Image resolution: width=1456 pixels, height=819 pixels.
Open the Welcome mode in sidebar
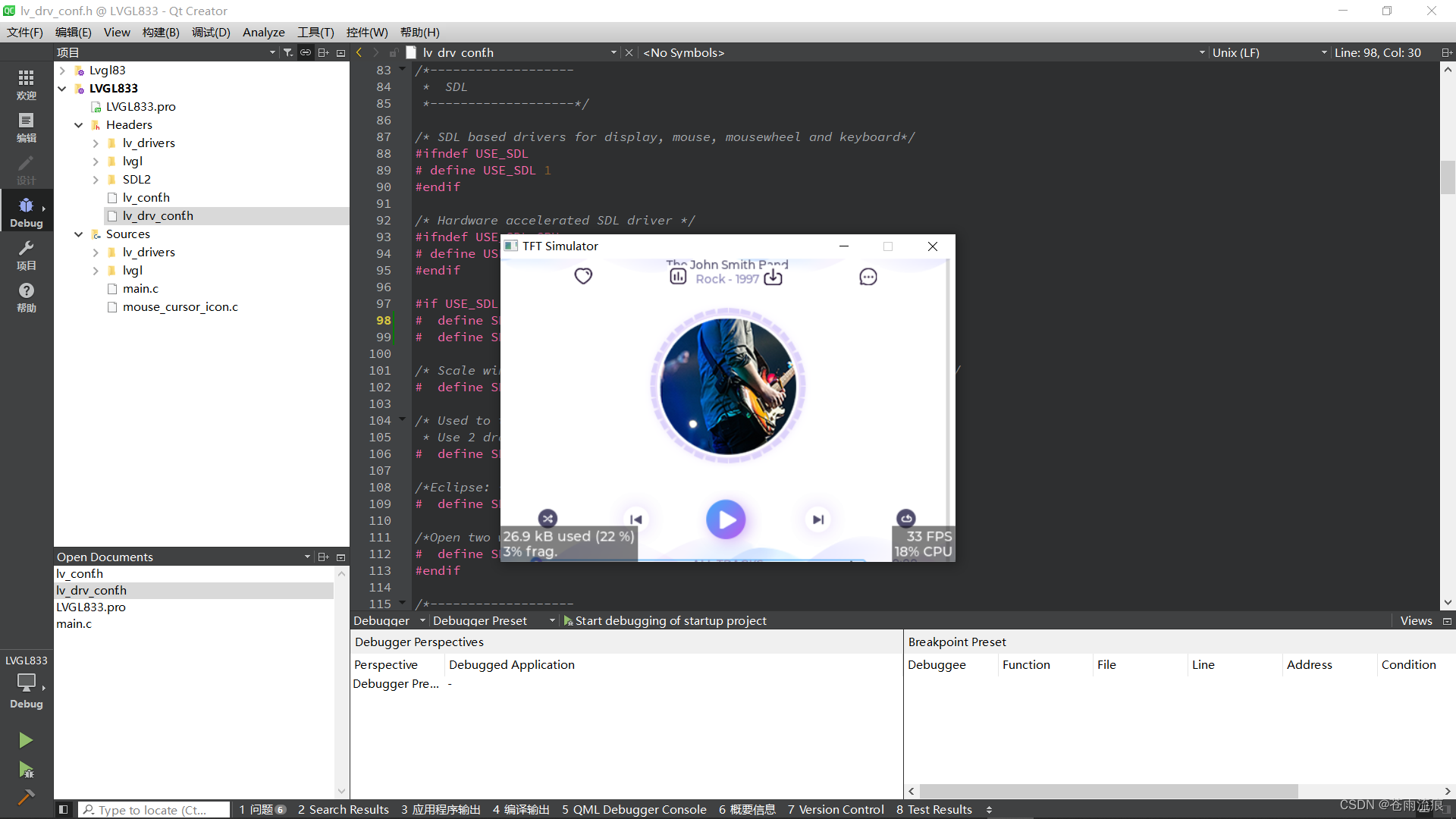click(26, 83)
